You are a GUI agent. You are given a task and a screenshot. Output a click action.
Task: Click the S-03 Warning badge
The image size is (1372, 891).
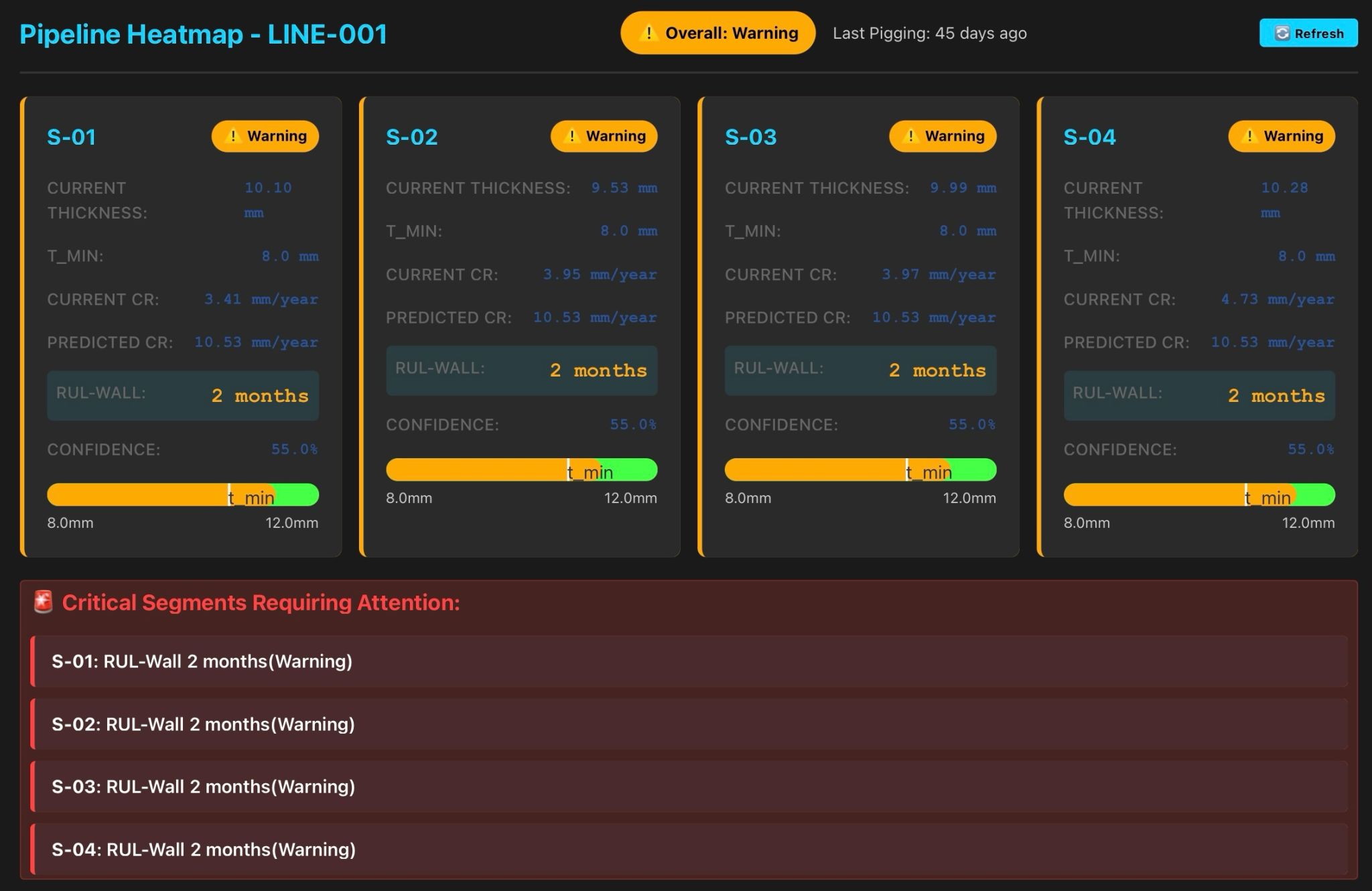(942, 136)
